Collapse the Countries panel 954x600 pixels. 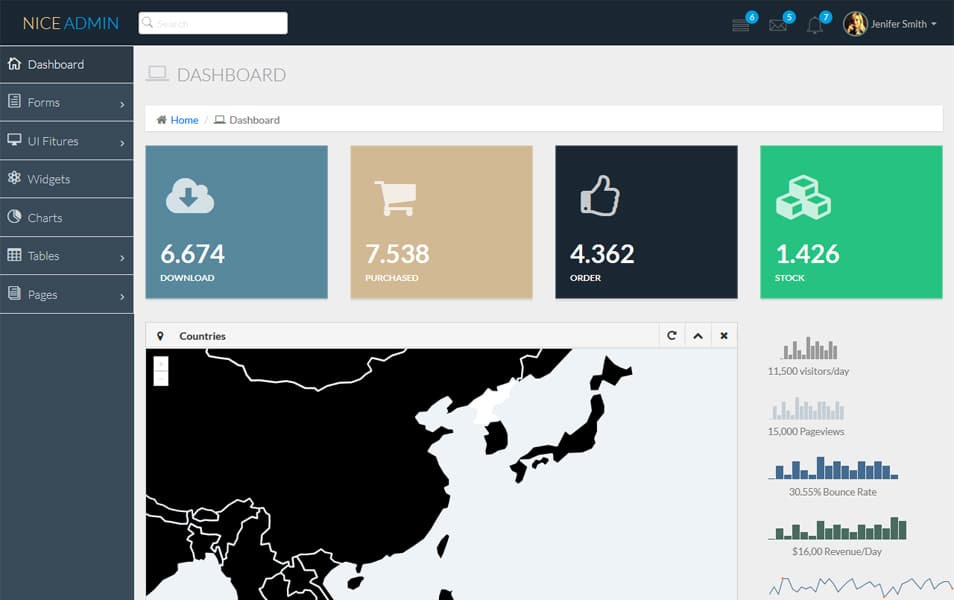click(x=698, y=335)
